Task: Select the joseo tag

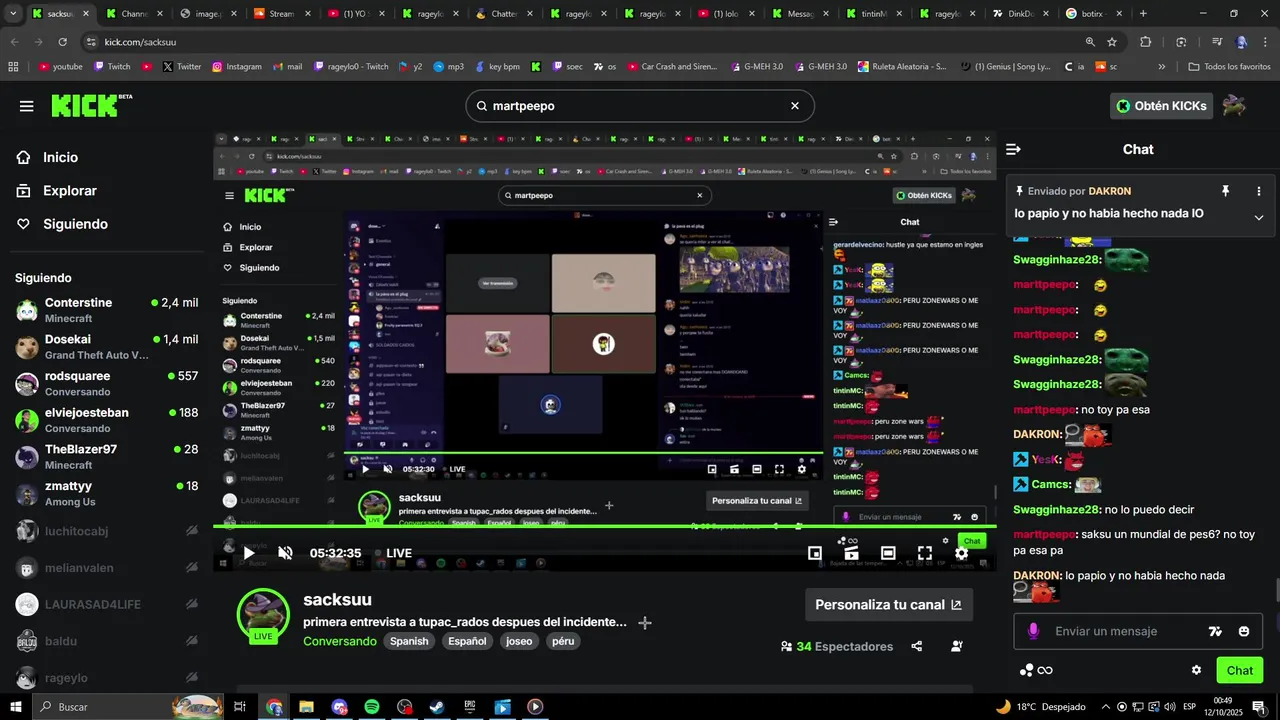Action: coord(519,641)
